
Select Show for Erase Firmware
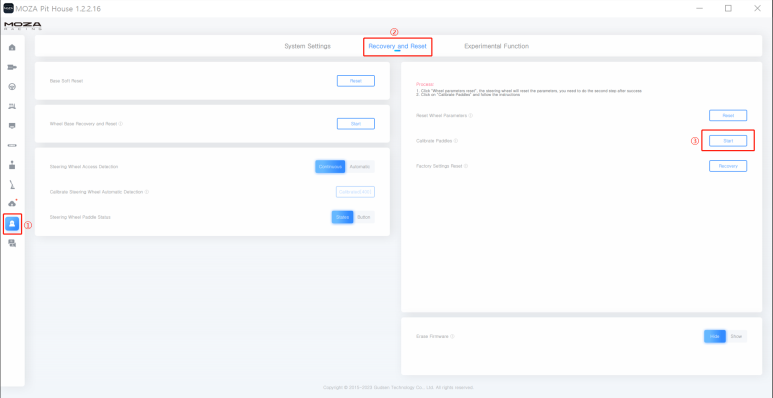737,336
